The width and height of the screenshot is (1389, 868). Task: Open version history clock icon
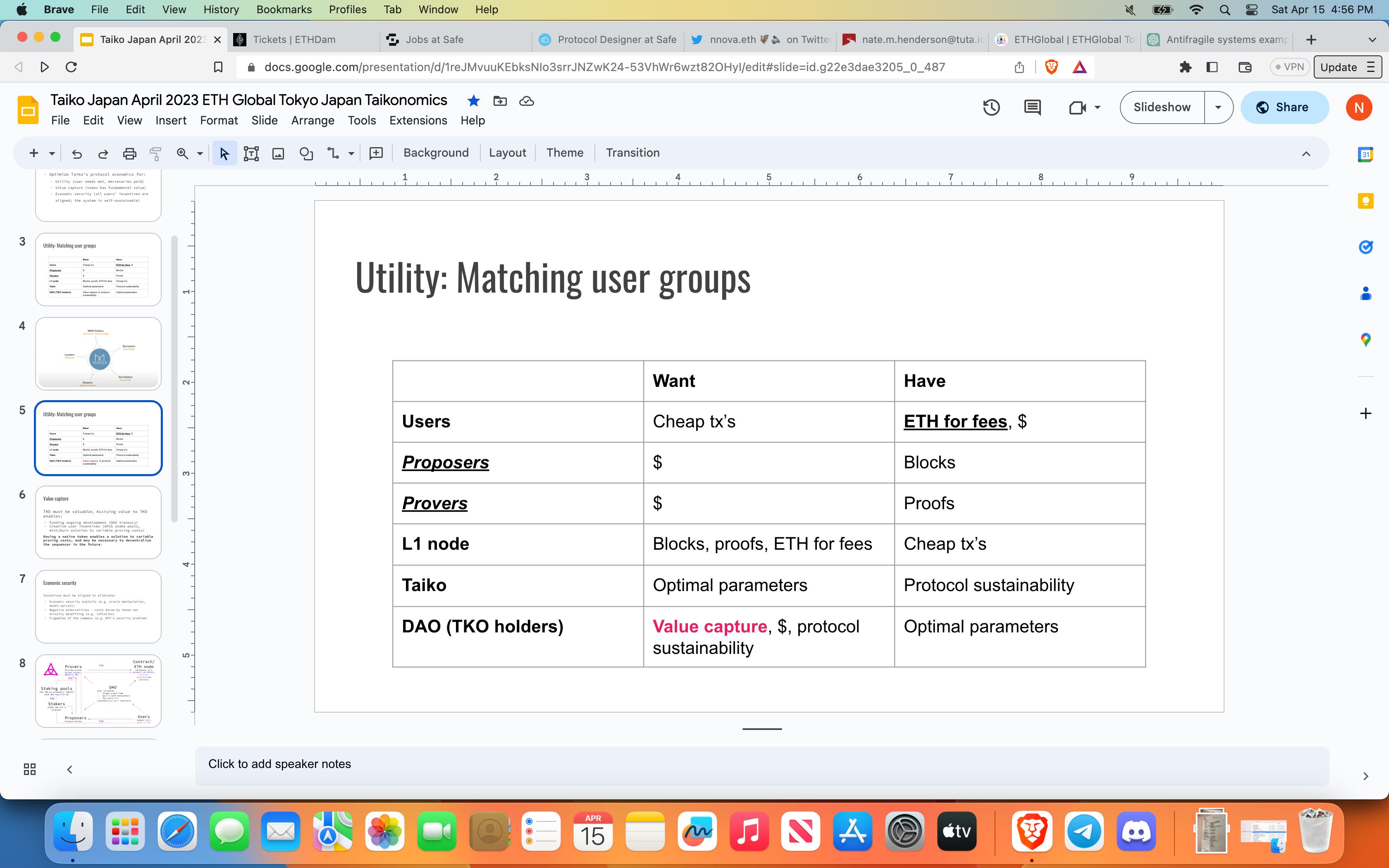[991, 107]
